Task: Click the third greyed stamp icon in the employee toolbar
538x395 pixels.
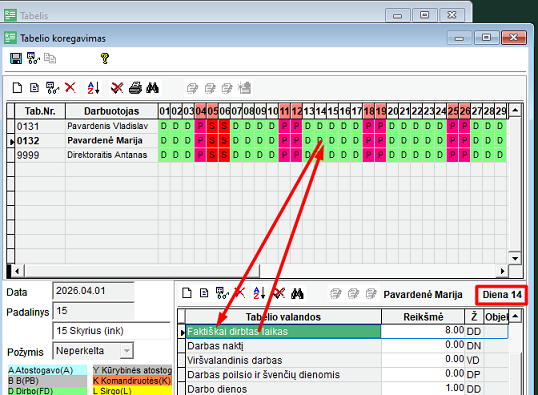Action: click(227, 88)
